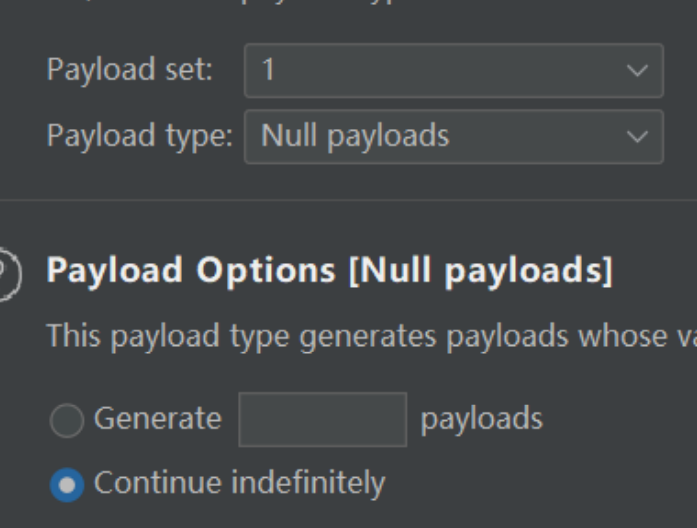Click the blue filled radio indicator
This screenshot has height=528, width=697.
tap(67, 485)
